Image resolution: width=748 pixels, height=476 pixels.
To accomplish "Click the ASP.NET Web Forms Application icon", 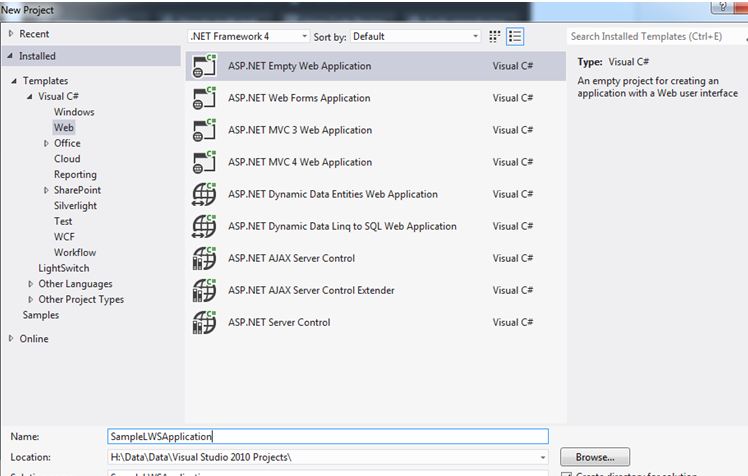I will pyautogui.click(x=204, y=98).
